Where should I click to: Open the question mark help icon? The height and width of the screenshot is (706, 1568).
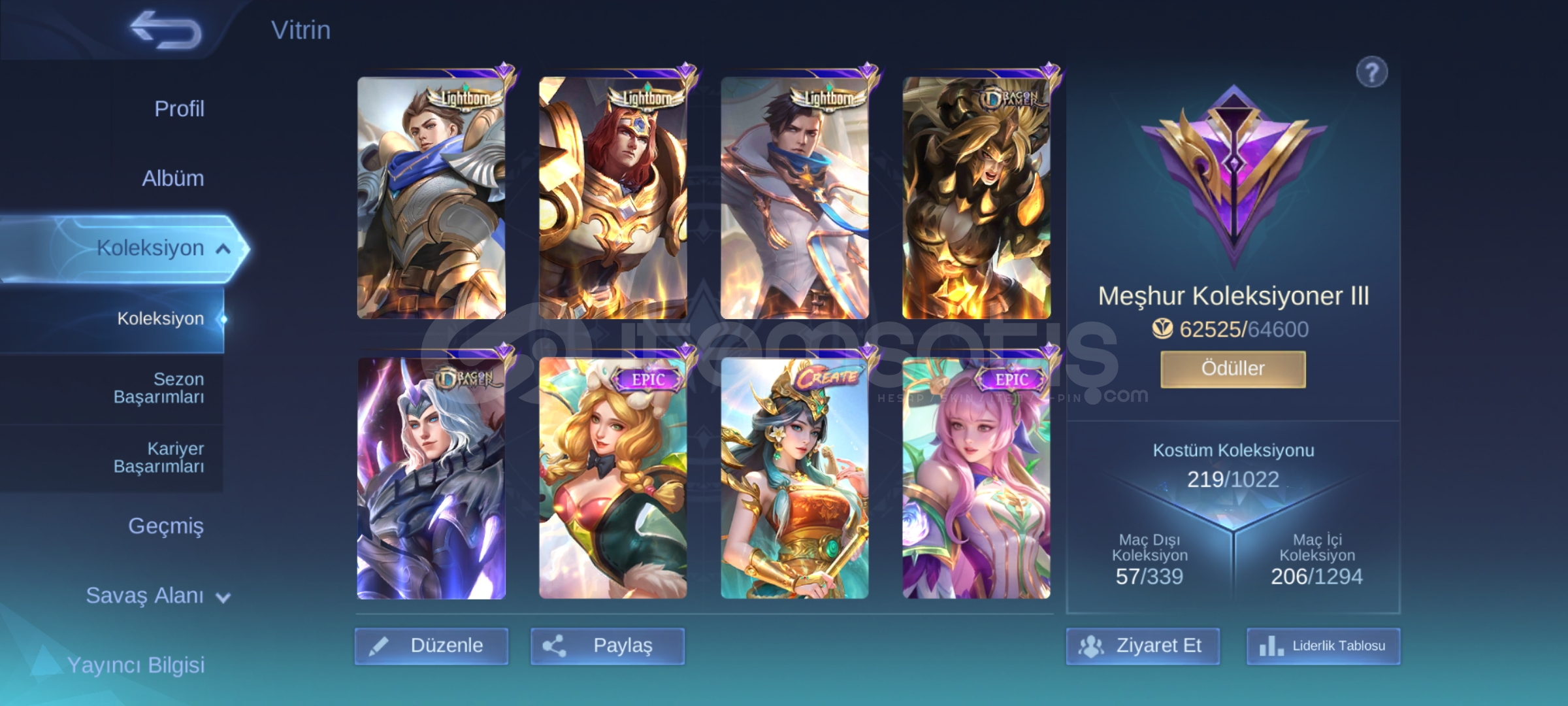coord(1371,72)
